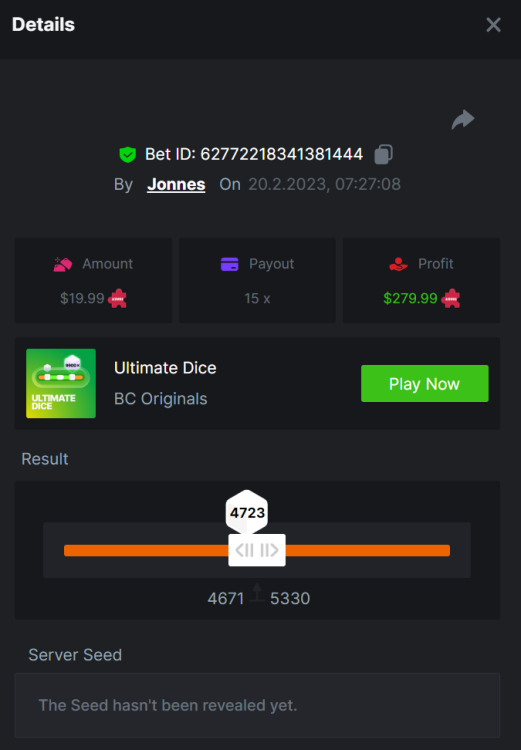Viewport: 521px width, 750px height.
Task: Open the Jonnes user profile link
Action: click(x=176, y=185)
